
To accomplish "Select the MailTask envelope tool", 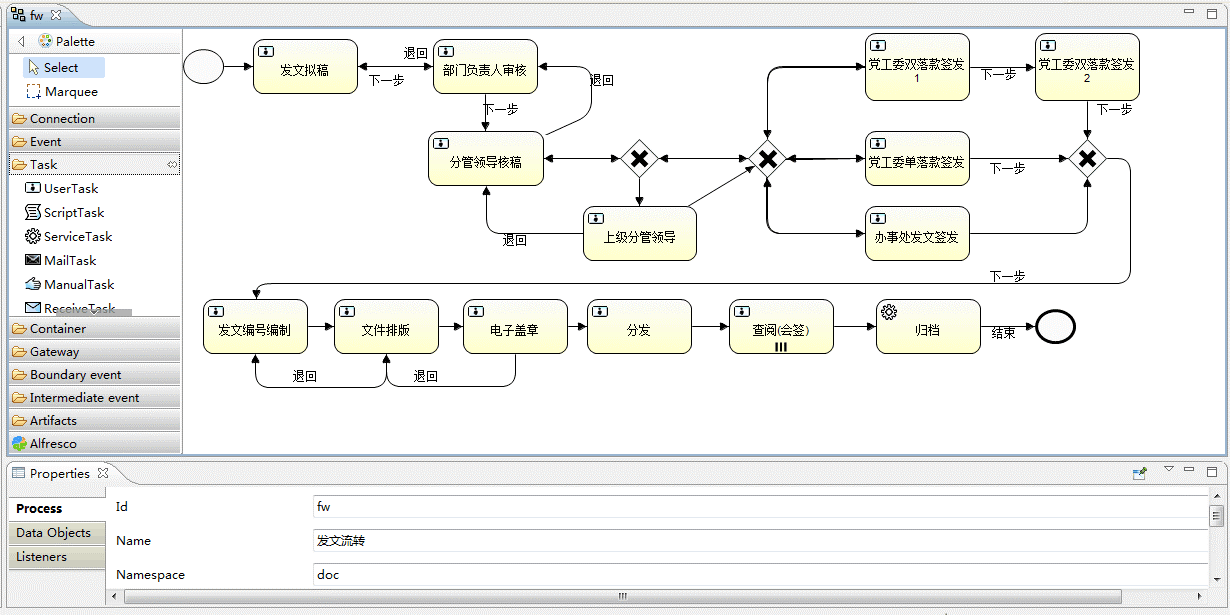I will click(x=69, y=261).
